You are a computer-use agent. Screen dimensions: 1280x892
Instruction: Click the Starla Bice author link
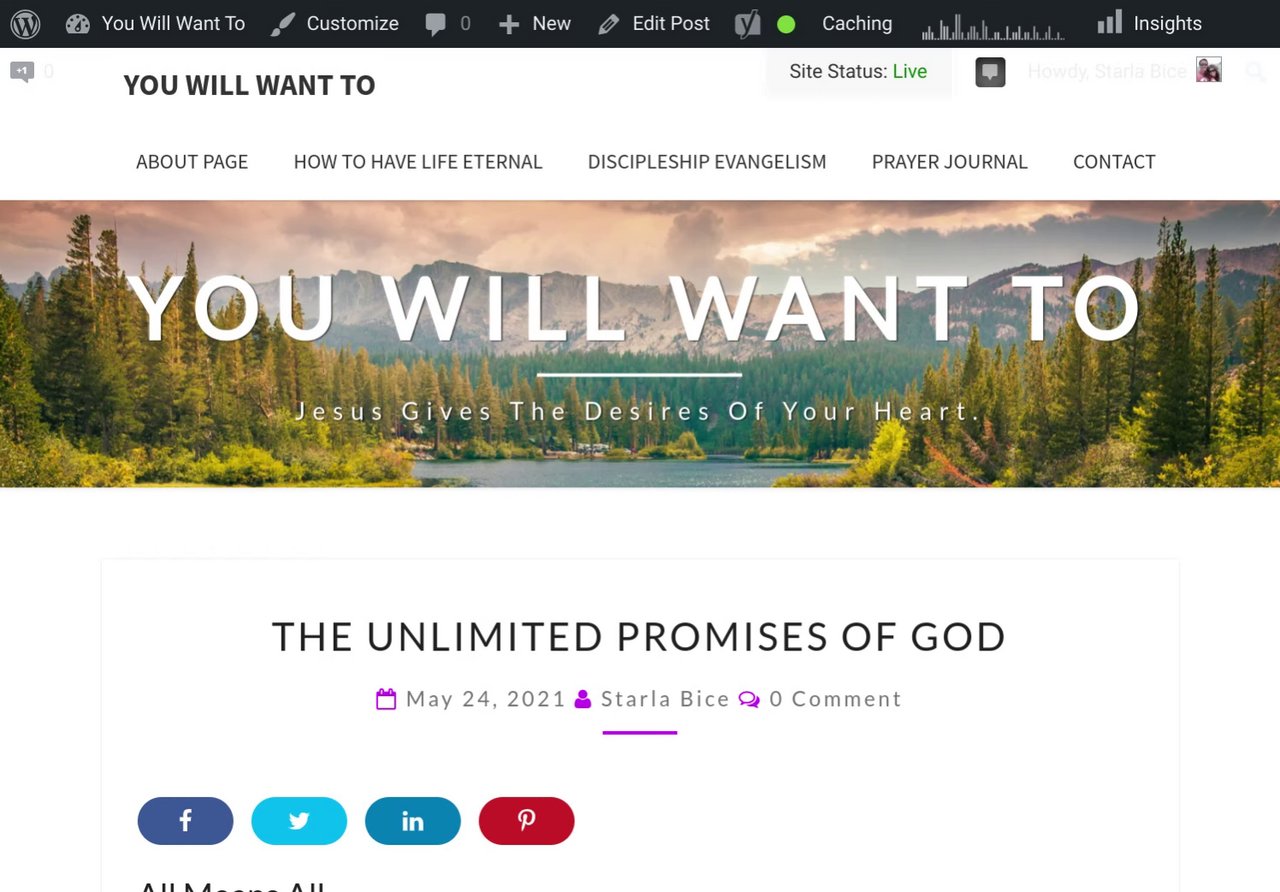665,699
